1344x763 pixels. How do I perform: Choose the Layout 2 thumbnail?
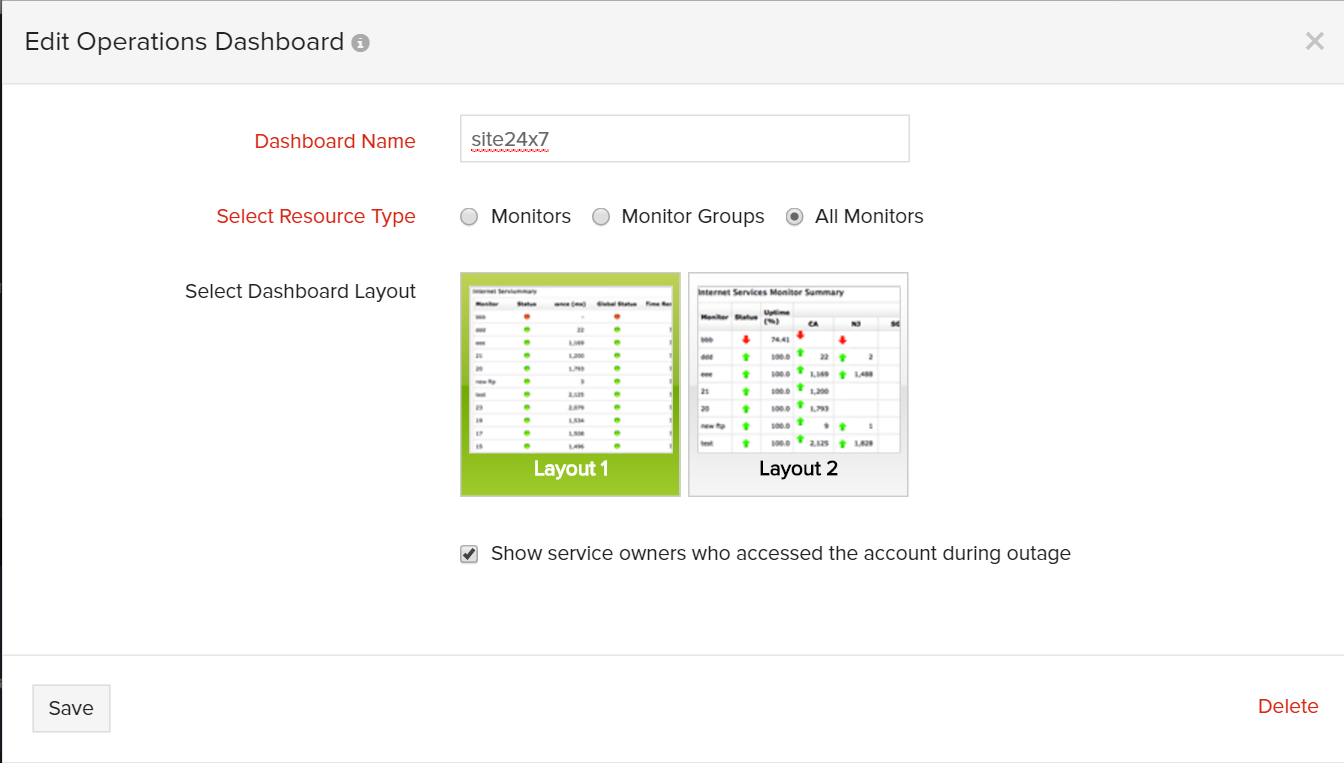[x=798, y=384]
